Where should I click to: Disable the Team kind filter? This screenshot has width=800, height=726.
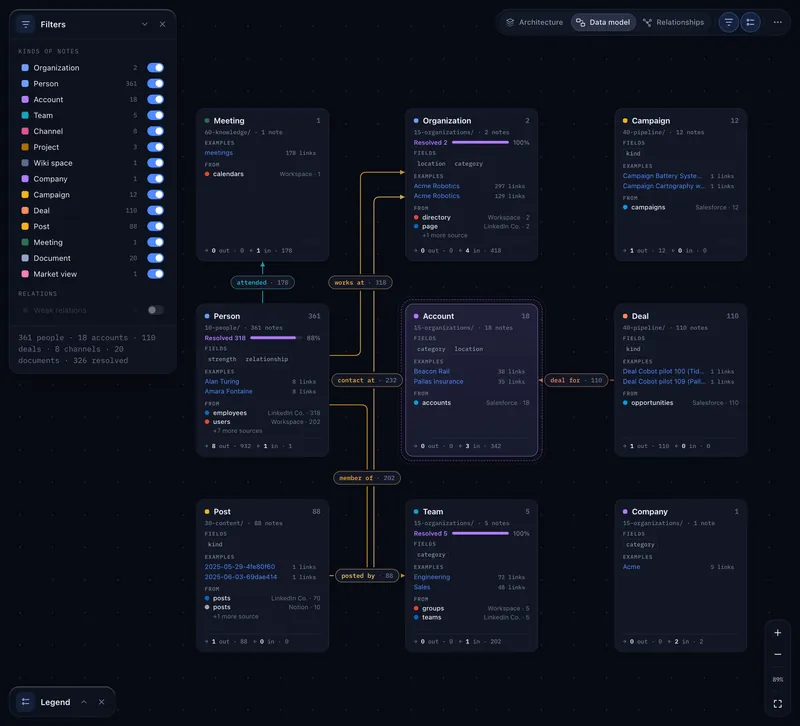(x=155, y=115)
